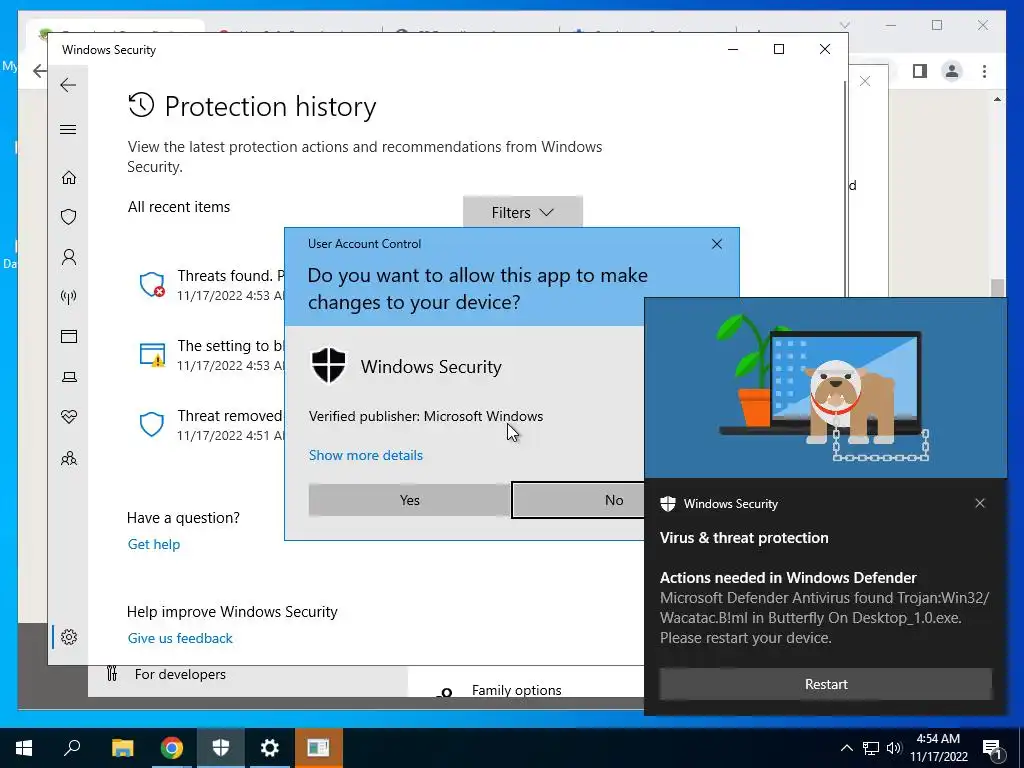
Task: Dismiss the Windows Security notification
Action: tap(980, 503)
